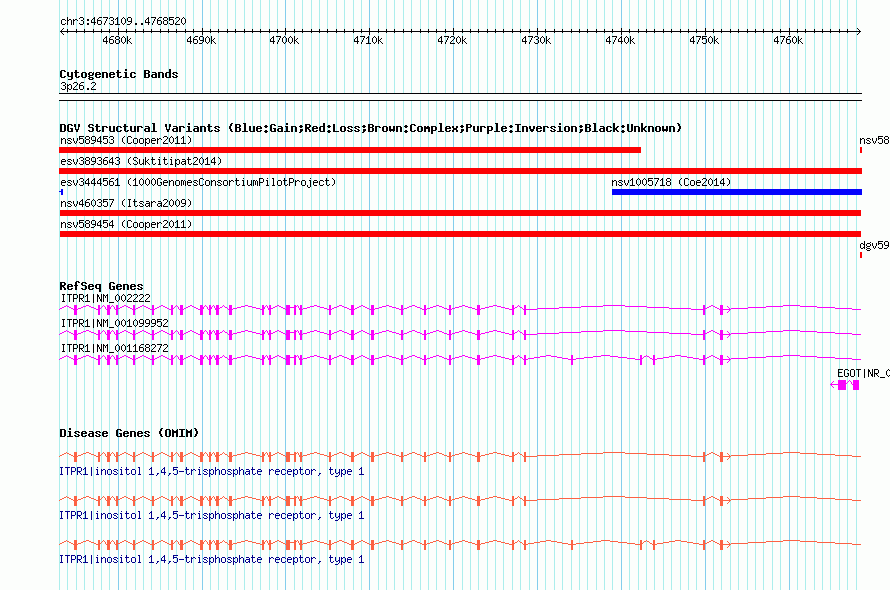
Task: Select the red bar under nsv460357
Action: (x=460, y=213)
